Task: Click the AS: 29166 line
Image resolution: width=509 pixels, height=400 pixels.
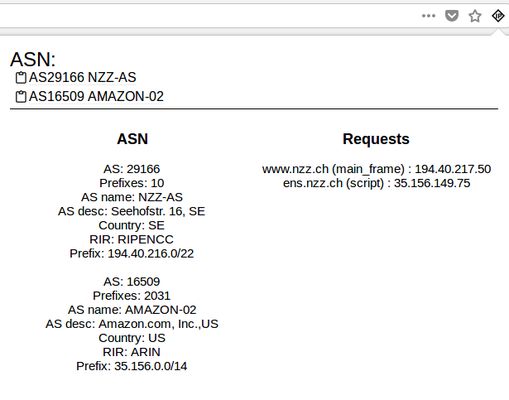Action: (132, 169)
